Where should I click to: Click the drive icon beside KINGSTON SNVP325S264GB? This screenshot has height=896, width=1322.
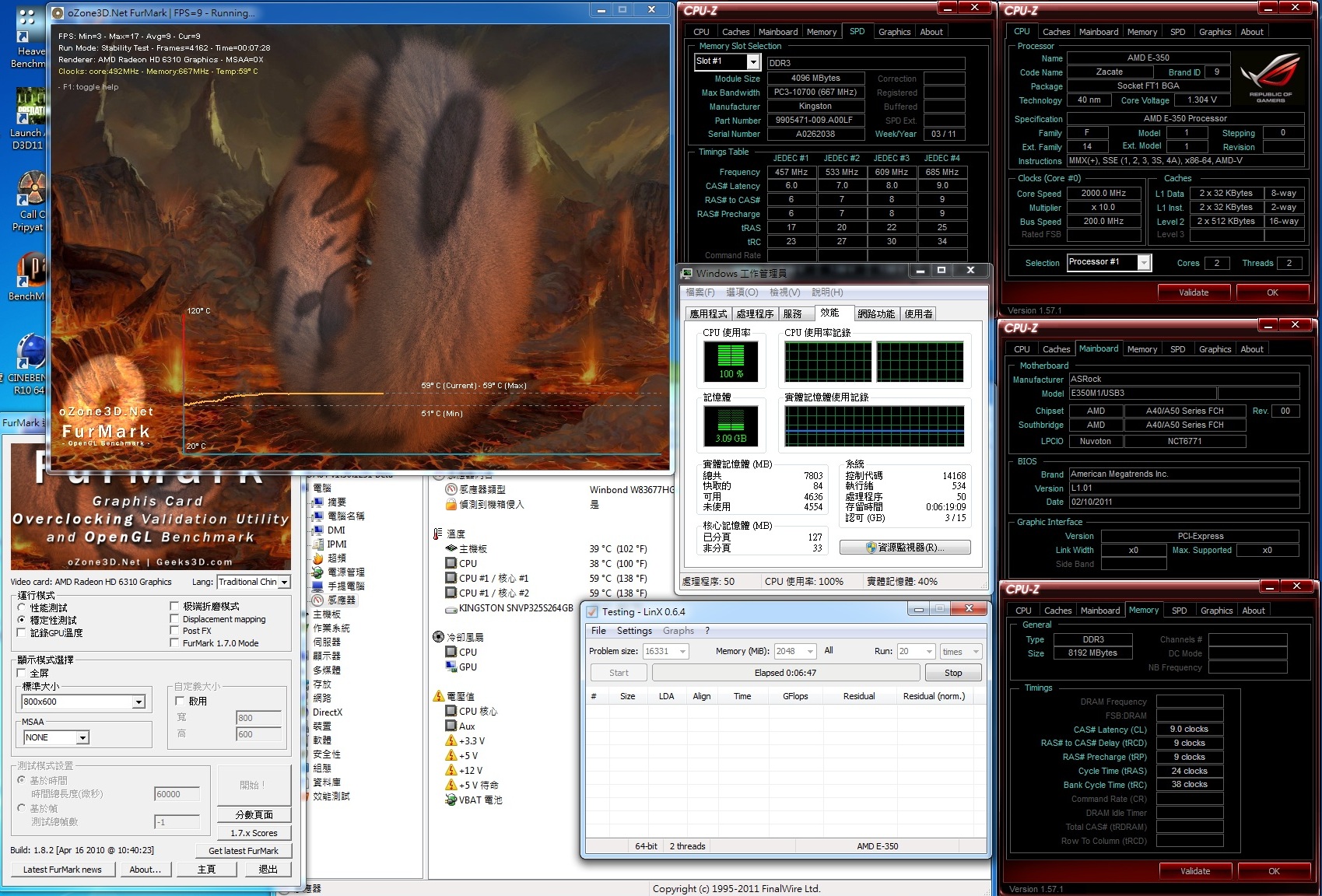pos(451,608)
